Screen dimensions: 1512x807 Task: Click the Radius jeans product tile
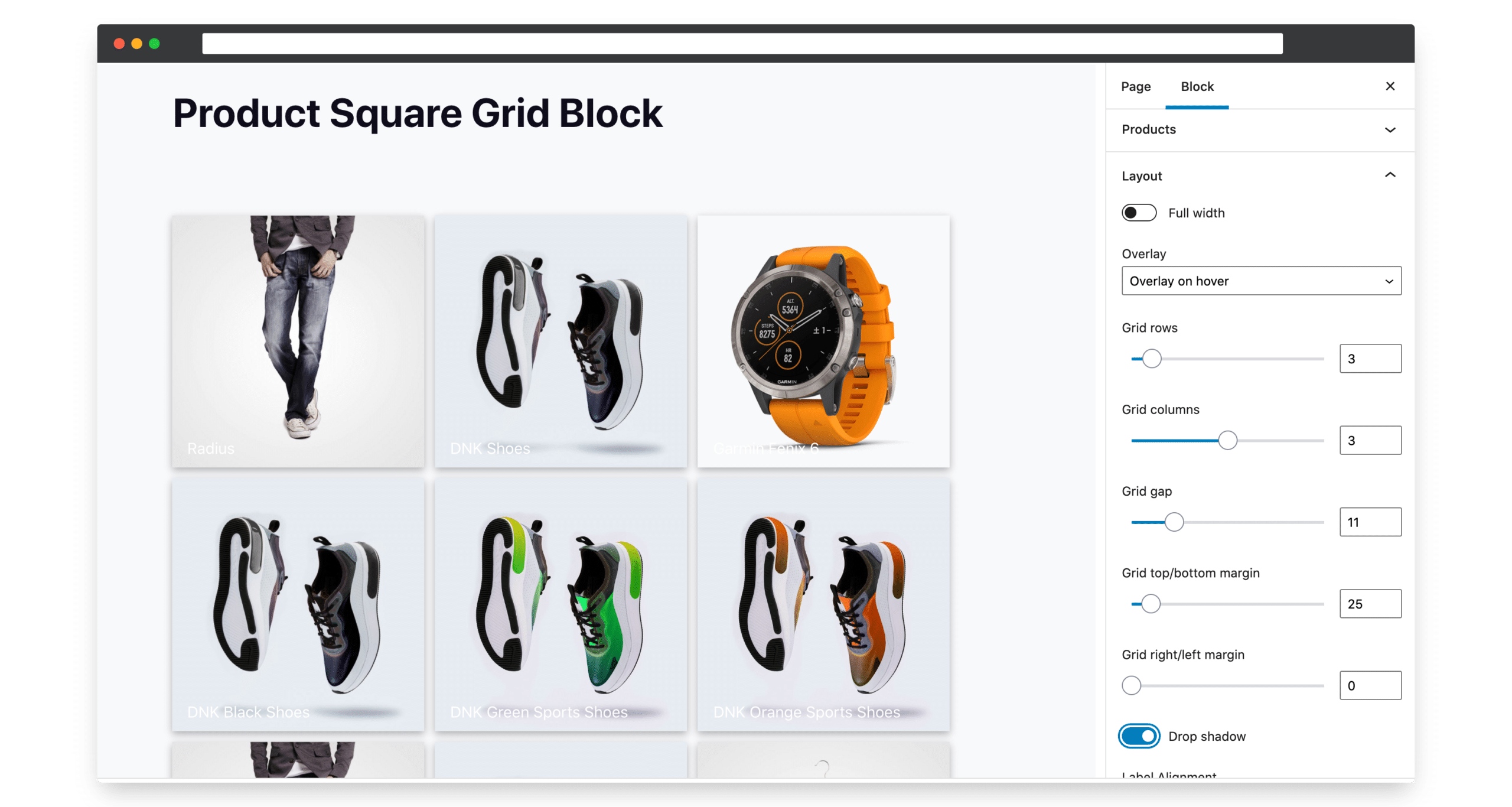[298, 341]
